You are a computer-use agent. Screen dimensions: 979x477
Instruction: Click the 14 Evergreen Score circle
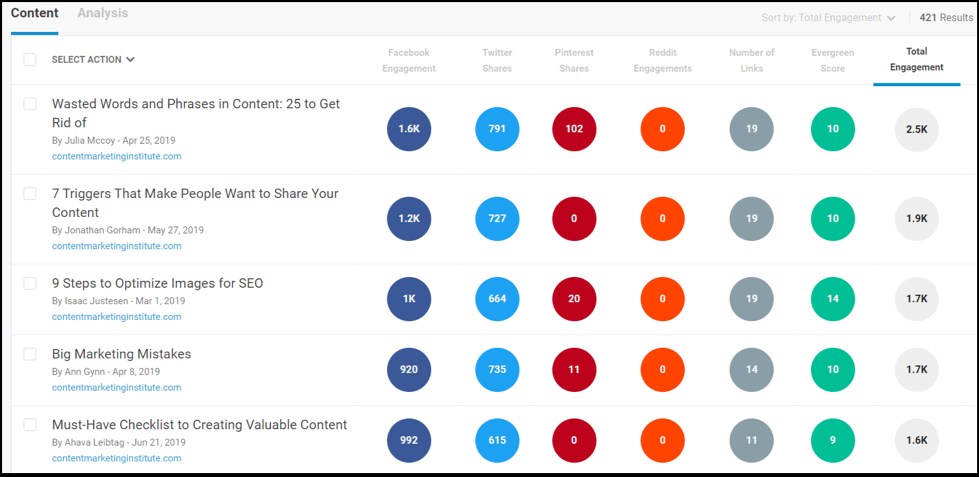(x=833, y=299)
